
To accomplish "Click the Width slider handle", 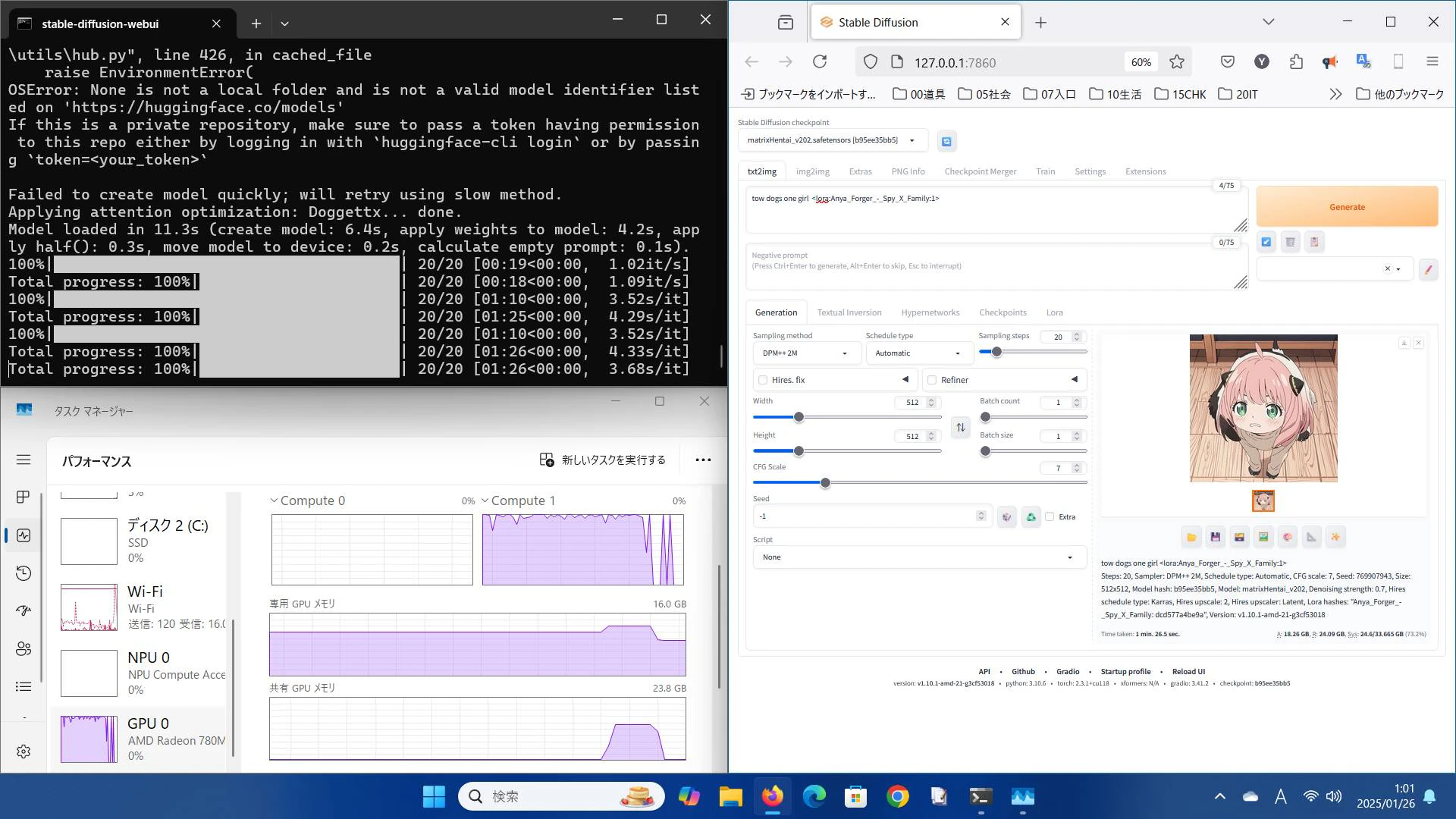I will tap(799, 418).
